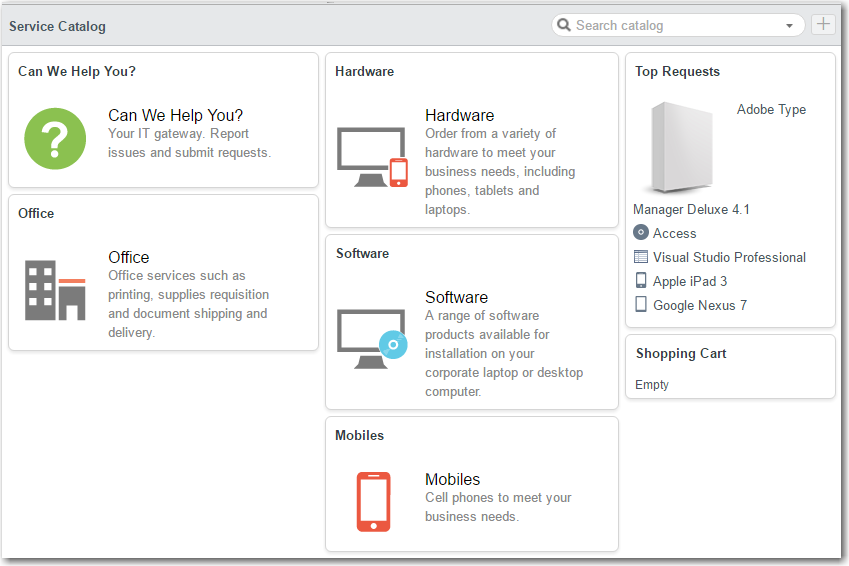Click the tablet icon next to Apple iPad 3
849x566 pixels.
pos(641,281)
